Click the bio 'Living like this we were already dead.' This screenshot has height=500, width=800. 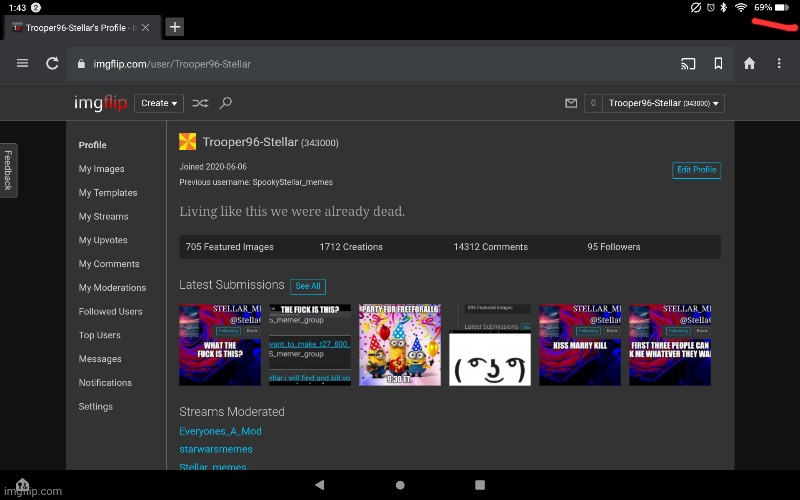coord(292,211)
